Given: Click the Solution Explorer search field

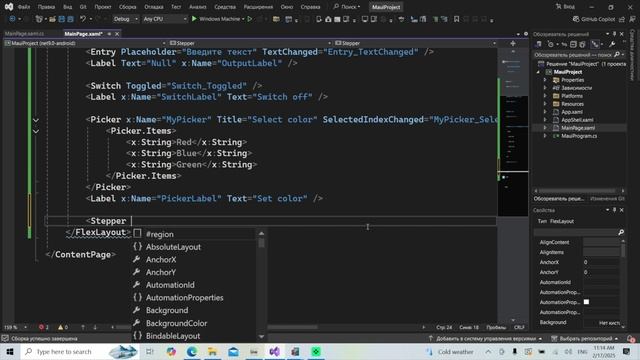Looking at the screenshot, I should coord(579,54).
